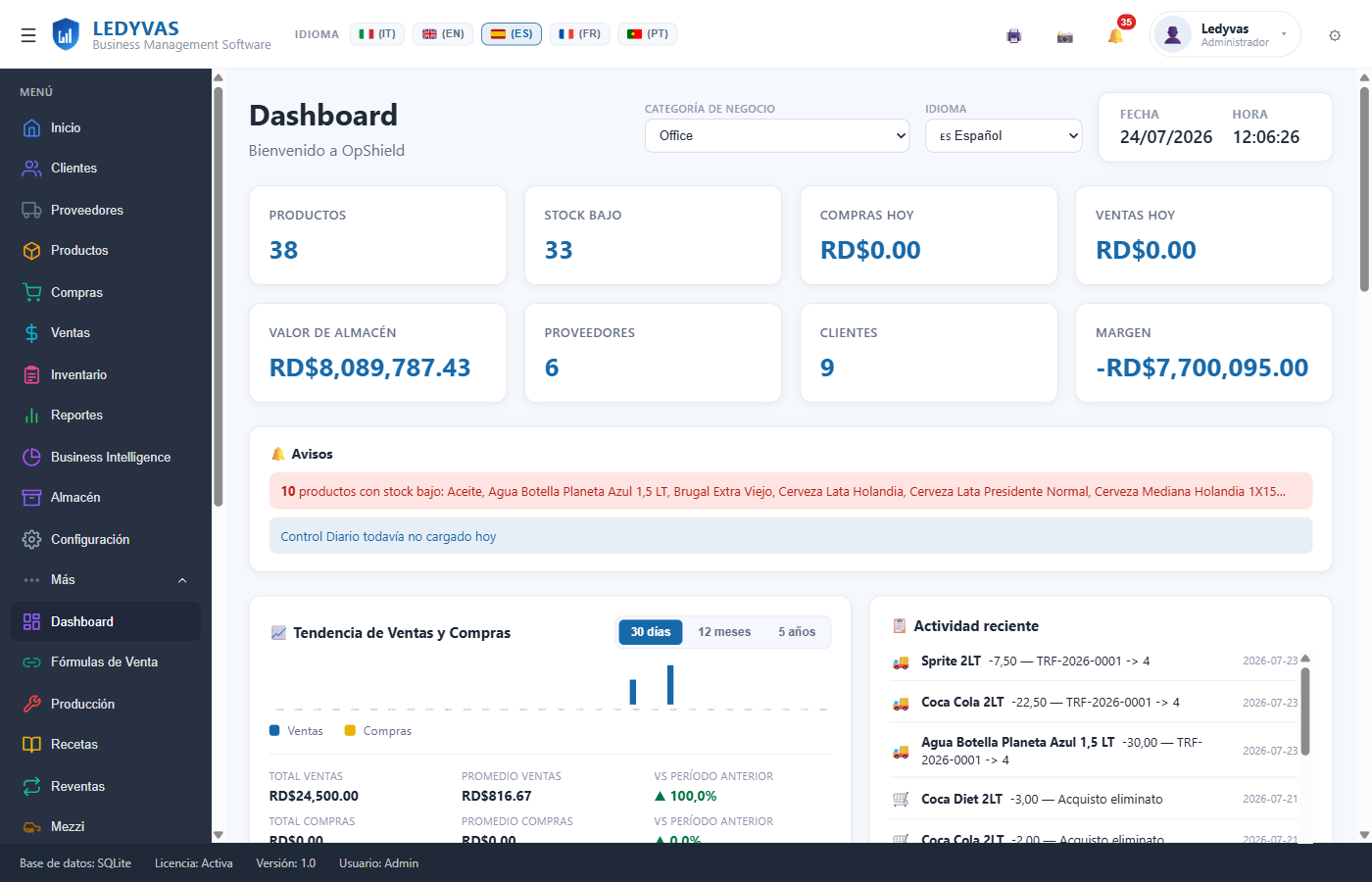
Task: Select Agua Botella Planeta Azul activity row
Action: pyautogui.click(x=1095, y=751)
